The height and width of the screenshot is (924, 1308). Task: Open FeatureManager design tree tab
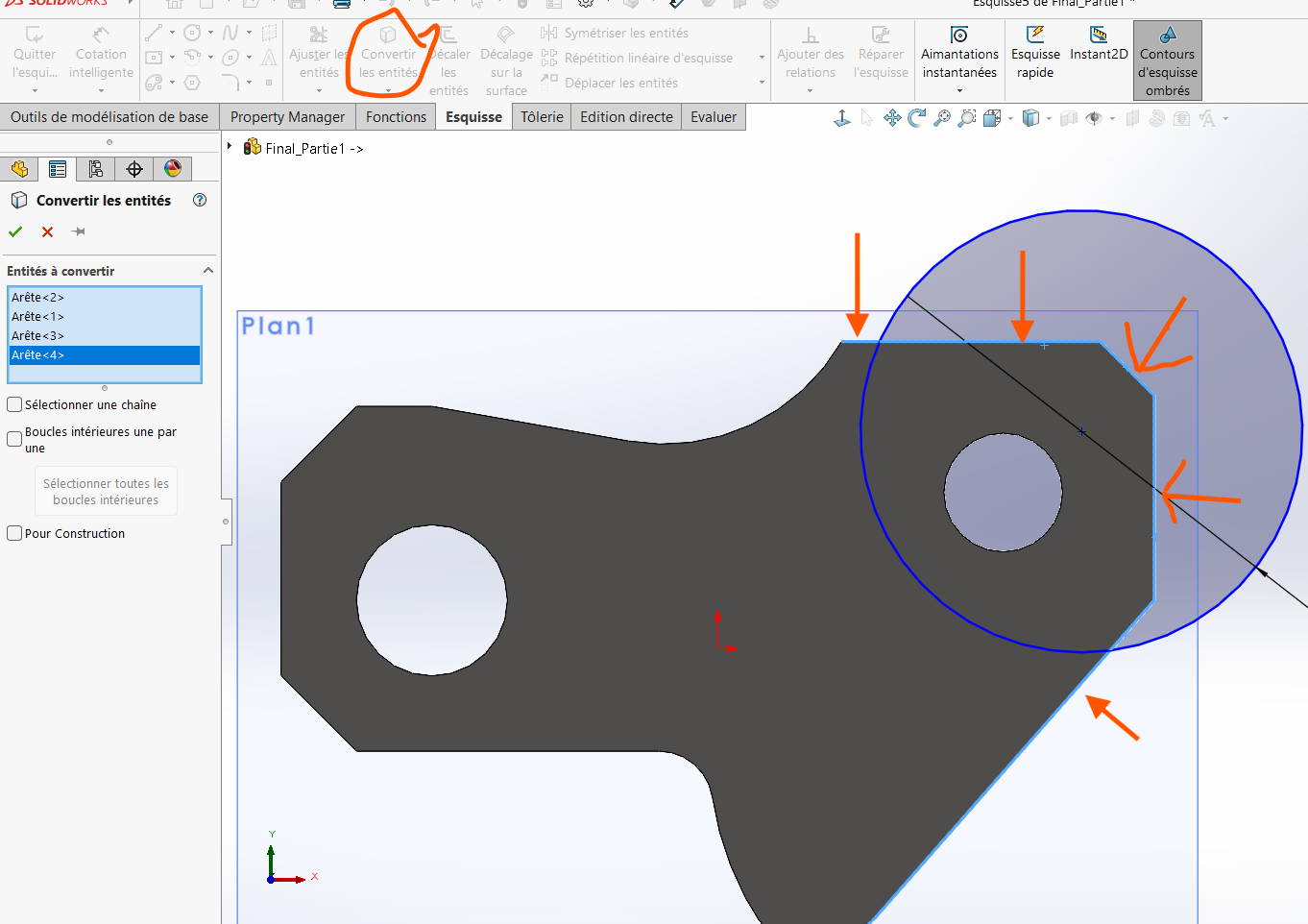click(19, 169)
